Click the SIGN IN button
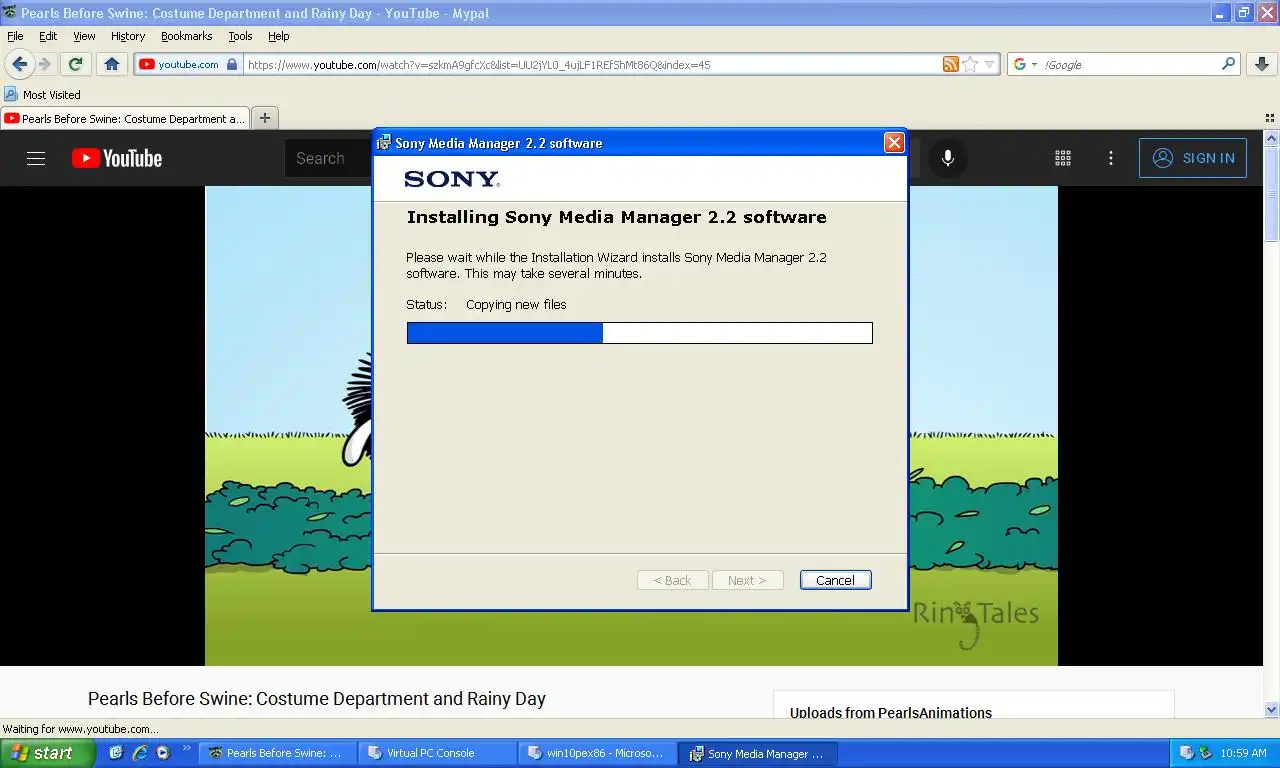Image resolution: width=1280 pixels, height=768 pixels. click(1193, 158)
